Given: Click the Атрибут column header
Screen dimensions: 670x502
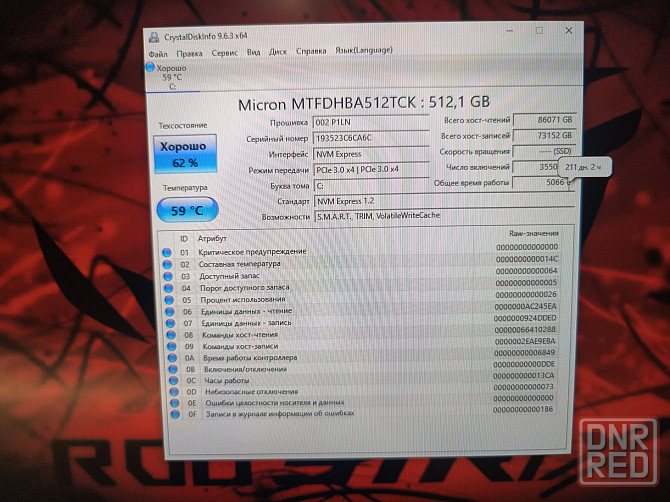Looking at the screenshot, I should click(212, 238).
